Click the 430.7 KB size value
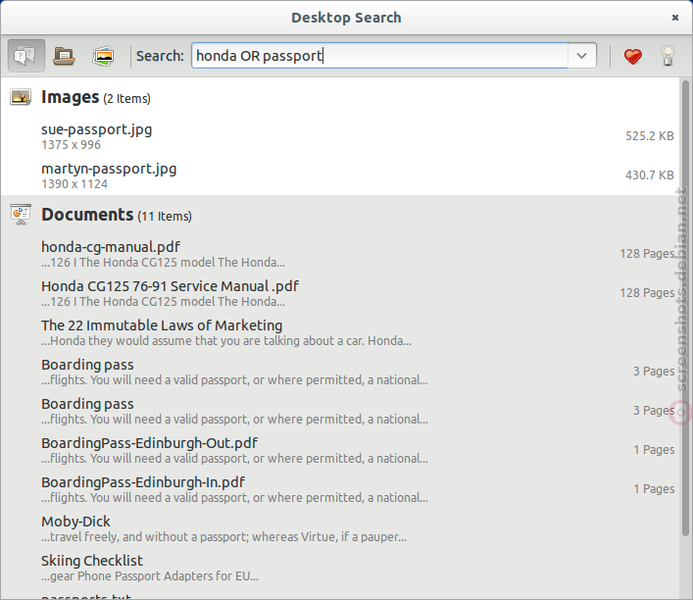This screenshot has width=693, height=600. click(x=649, y=175)
